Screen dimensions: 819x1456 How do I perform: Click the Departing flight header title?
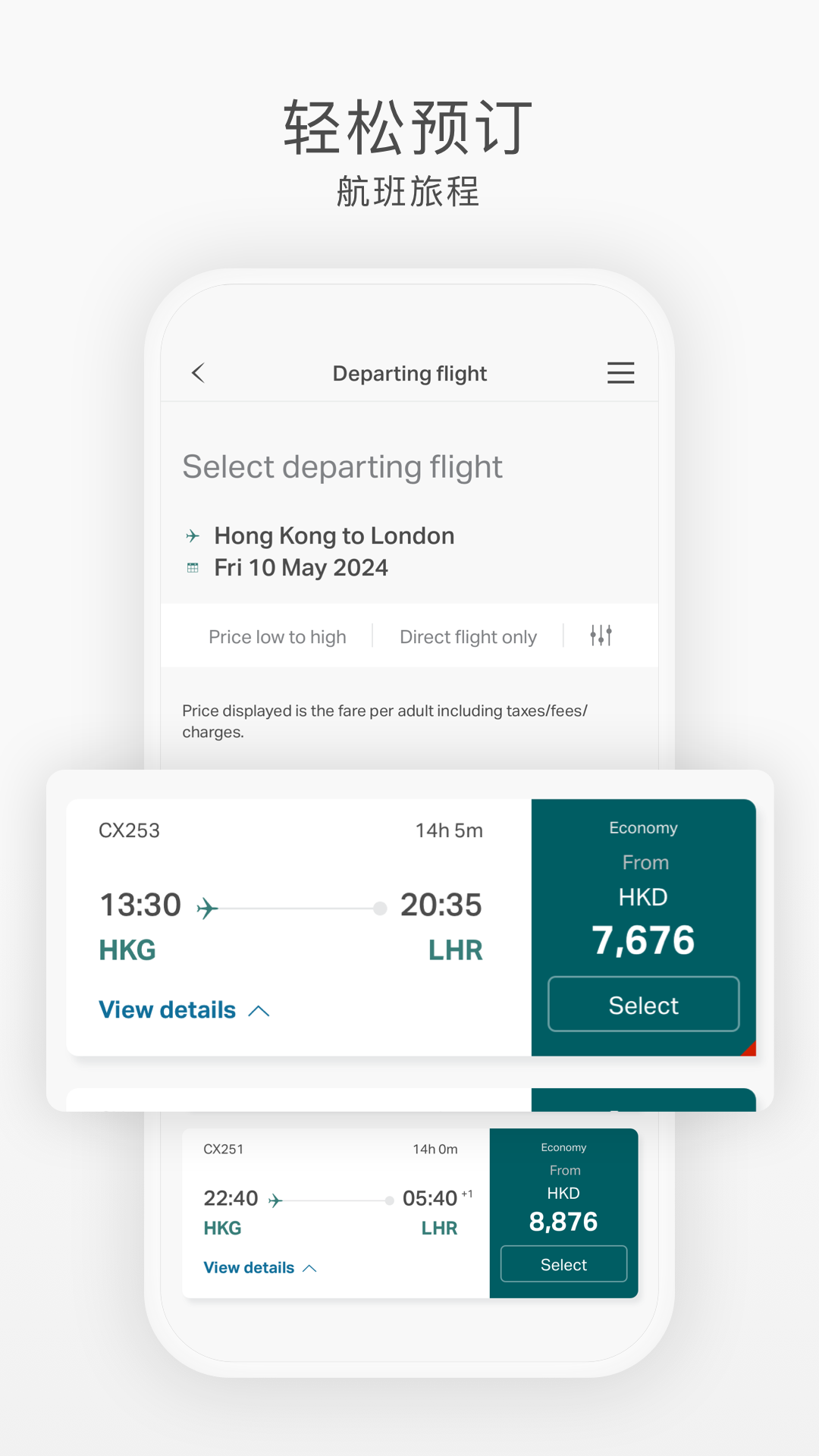pyautogui.click(x=409, y=374)
